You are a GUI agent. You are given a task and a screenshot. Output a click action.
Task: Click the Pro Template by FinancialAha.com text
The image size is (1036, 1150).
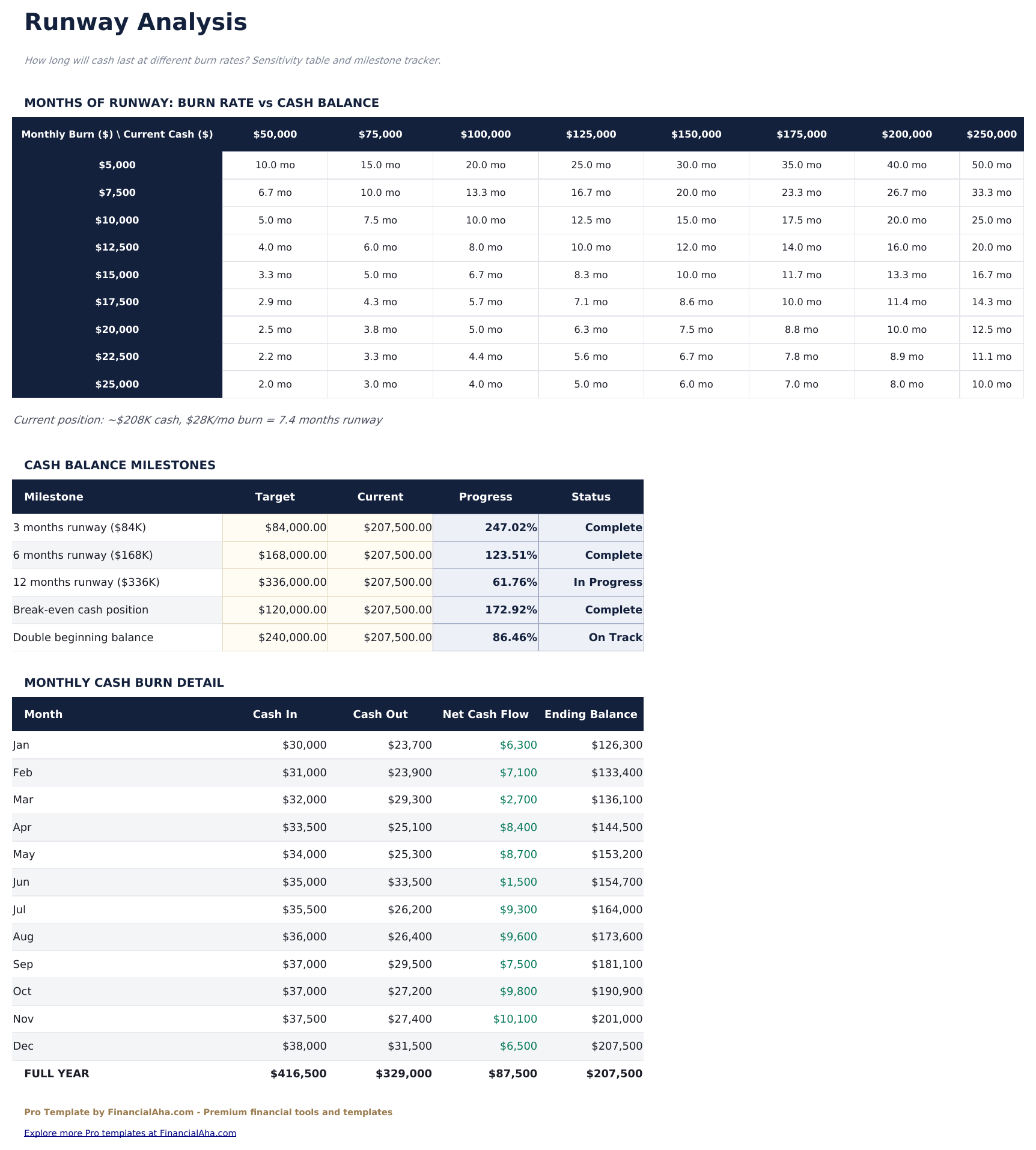tap(209, 1112)
